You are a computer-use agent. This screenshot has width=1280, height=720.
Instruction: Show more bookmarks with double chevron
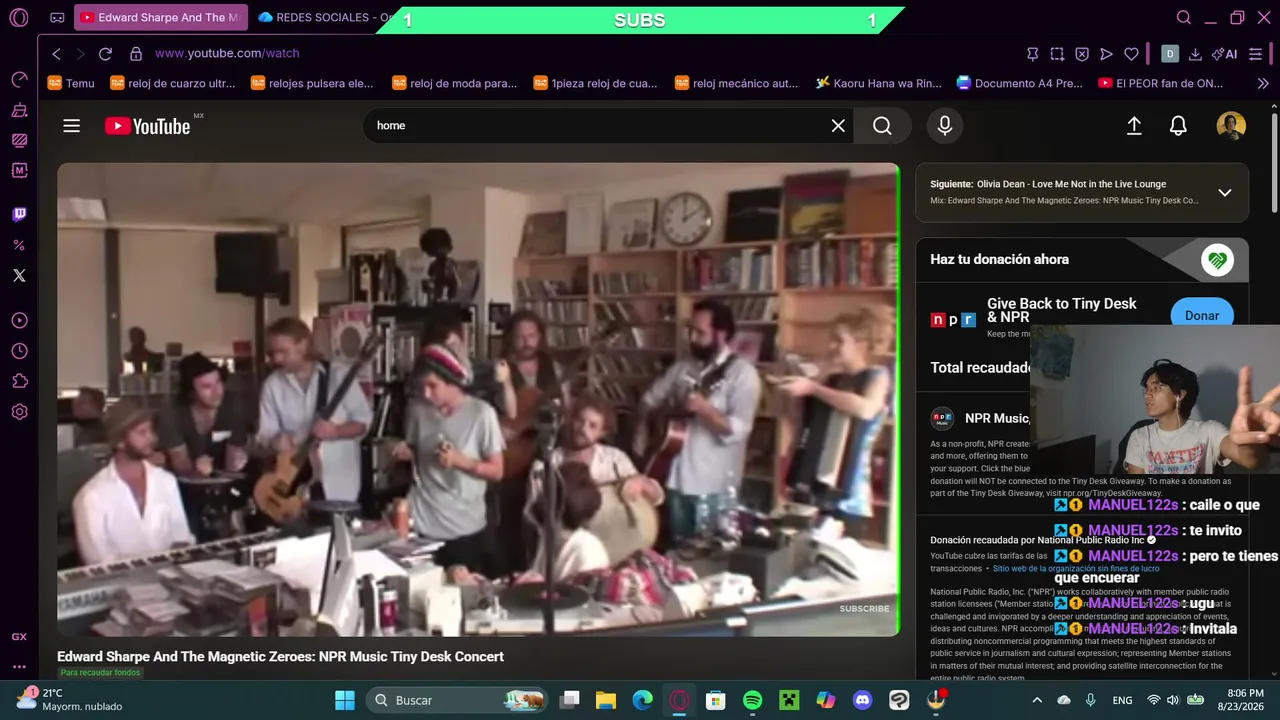[1262, 83]
